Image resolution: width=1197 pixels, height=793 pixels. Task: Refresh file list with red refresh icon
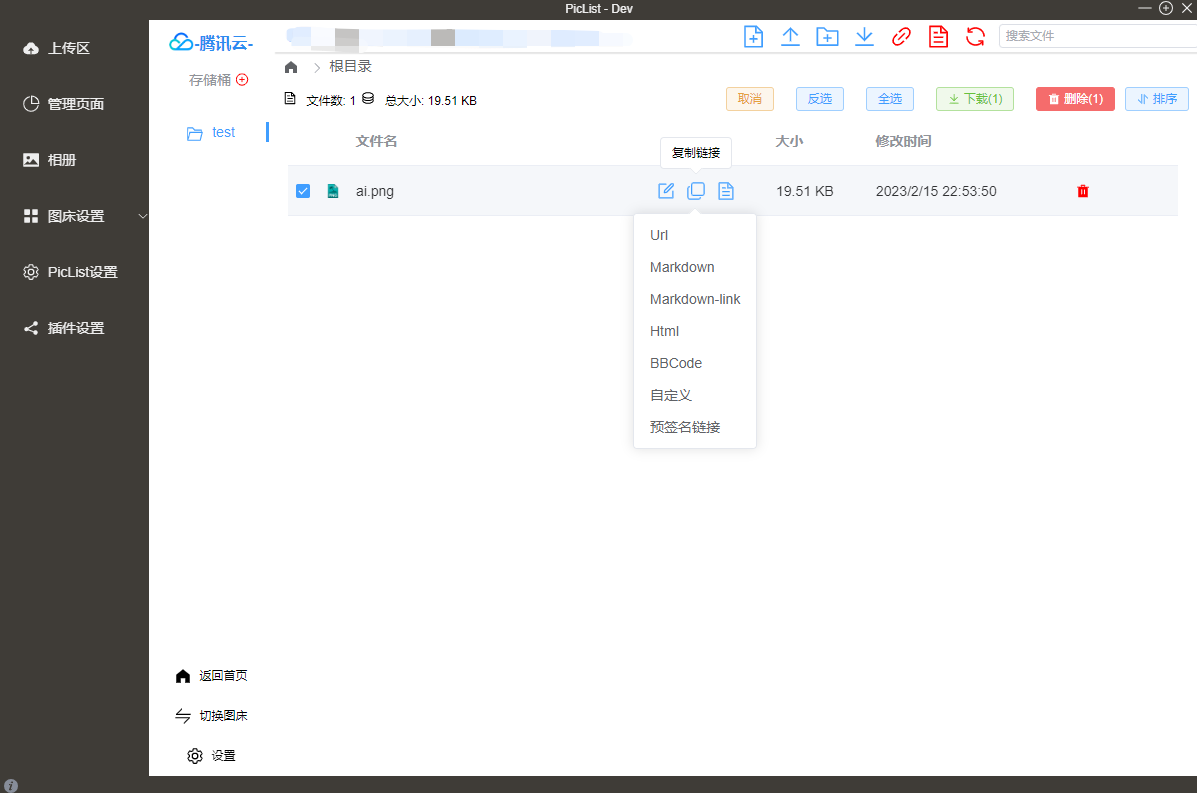975,37
